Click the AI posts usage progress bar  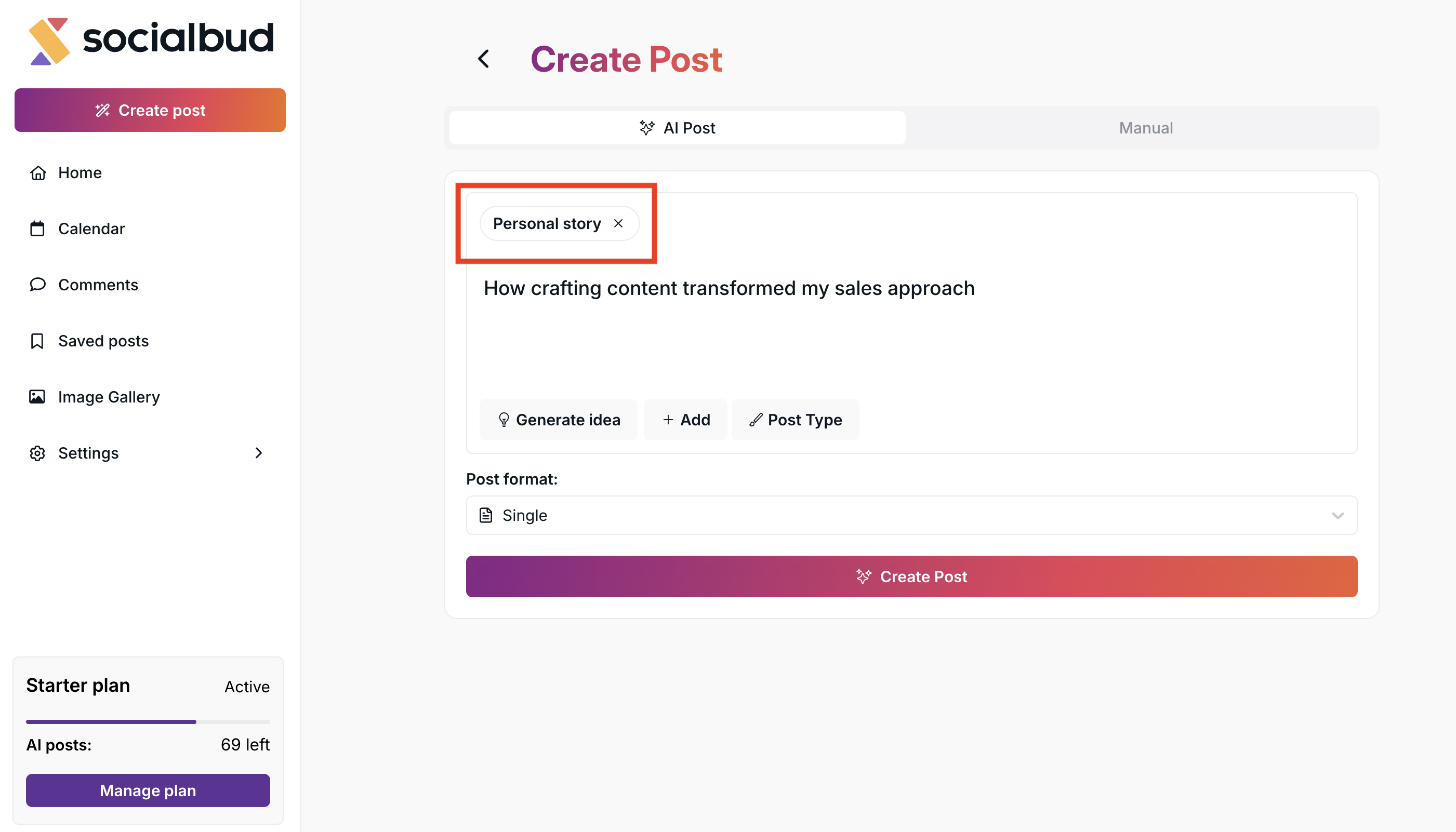148,722
